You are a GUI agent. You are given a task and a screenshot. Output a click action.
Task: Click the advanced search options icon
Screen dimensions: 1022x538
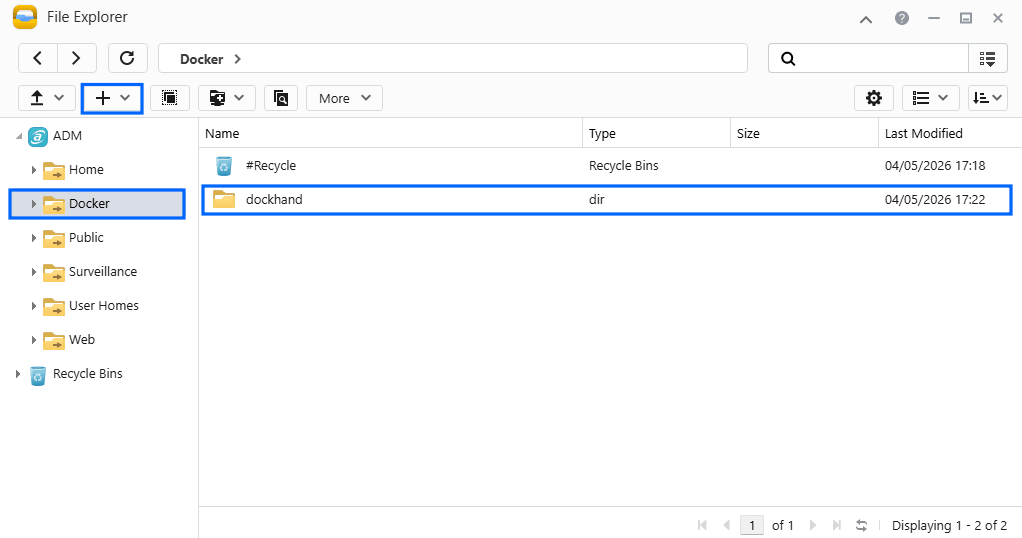click(x=987, y=59)
